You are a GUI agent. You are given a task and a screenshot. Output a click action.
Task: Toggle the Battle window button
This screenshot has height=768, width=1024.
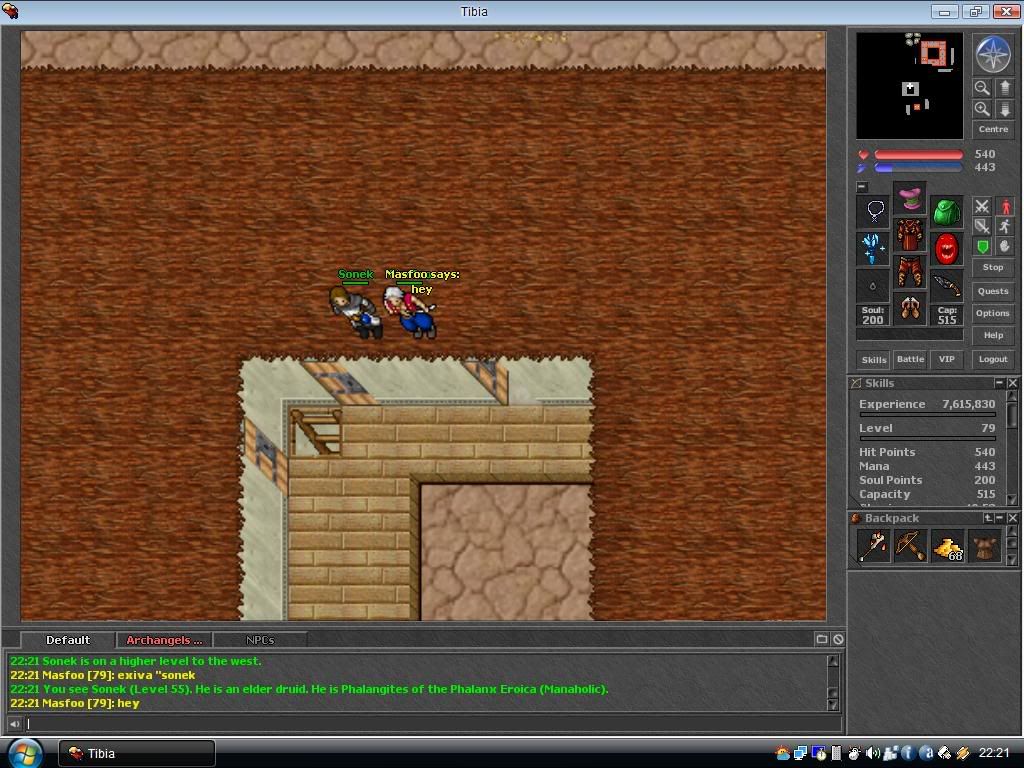910,359
